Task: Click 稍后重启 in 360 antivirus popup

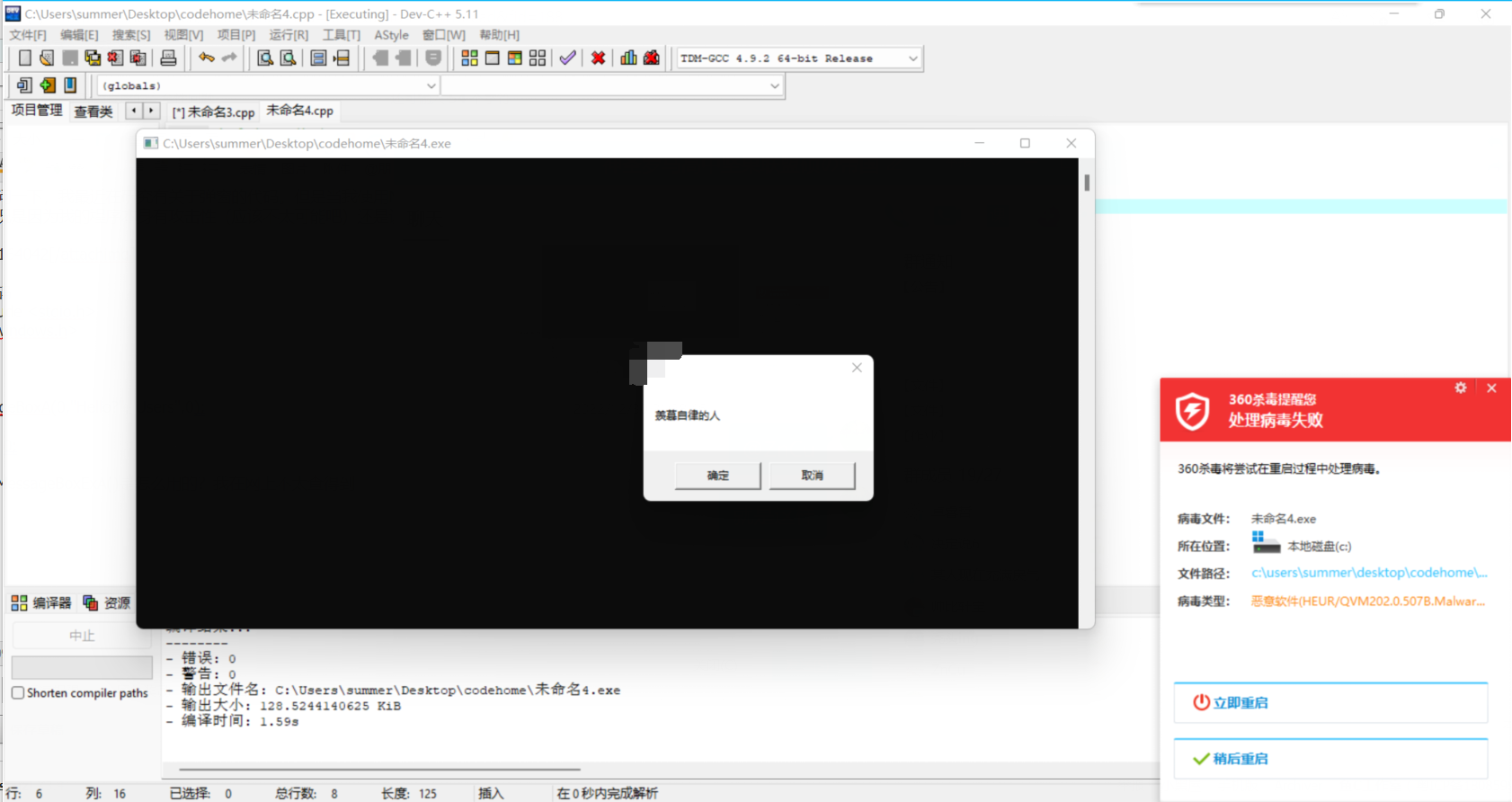Action: pos(1330,759)
